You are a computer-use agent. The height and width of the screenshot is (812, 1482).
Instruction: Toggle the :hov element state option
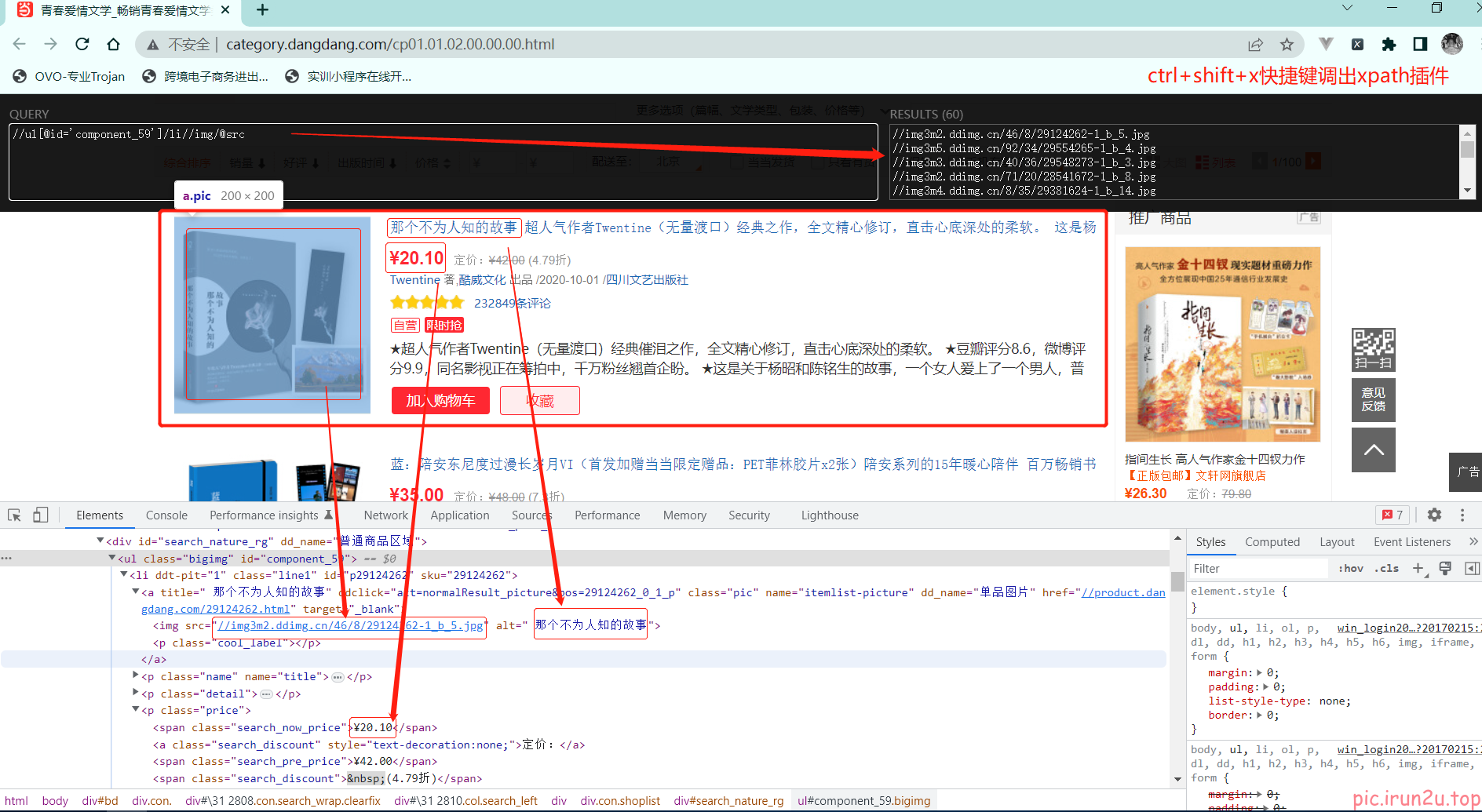(1350, 569)
